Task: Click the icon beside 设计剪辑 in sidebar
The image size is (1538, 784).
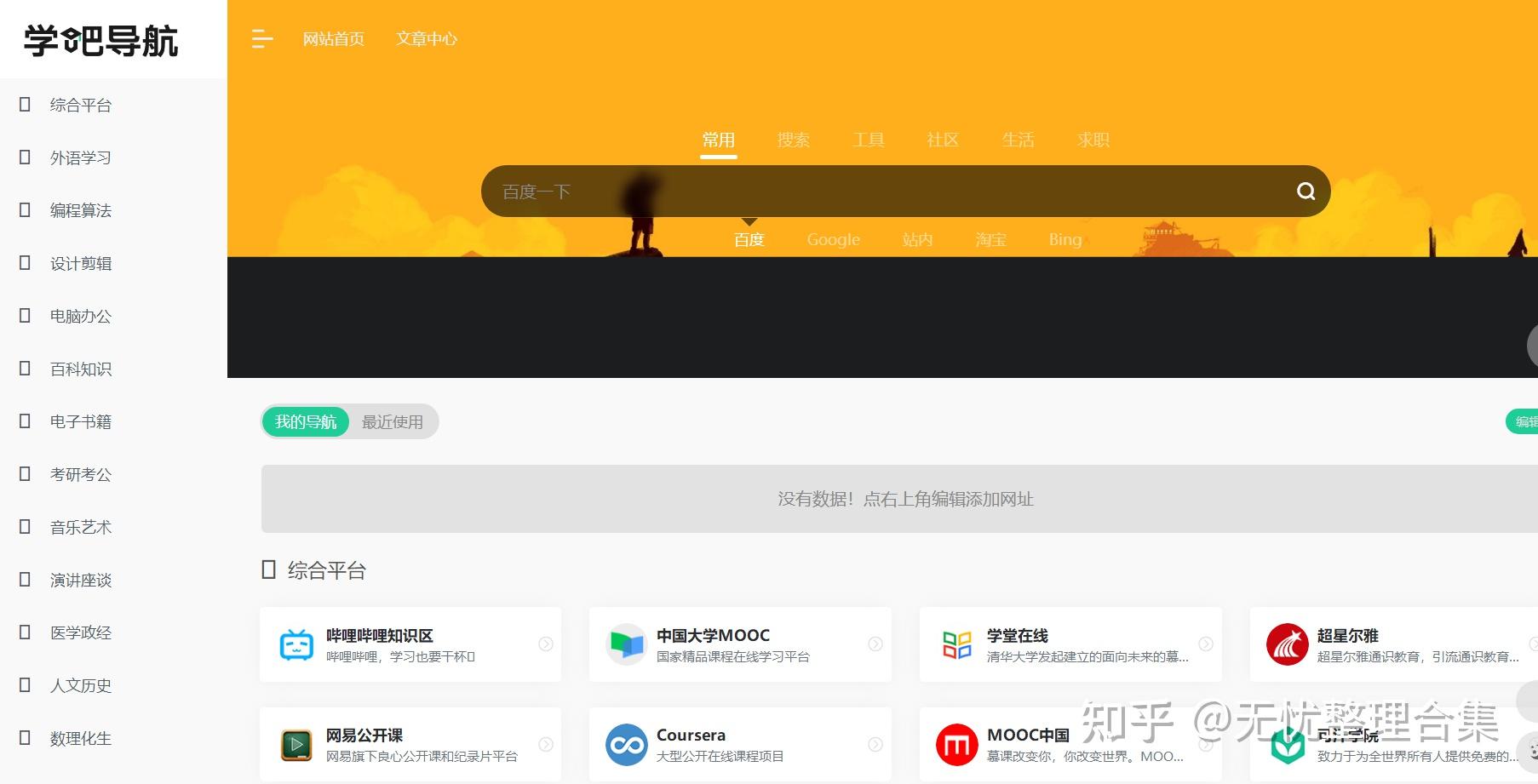Action: (x=25, y=262)
